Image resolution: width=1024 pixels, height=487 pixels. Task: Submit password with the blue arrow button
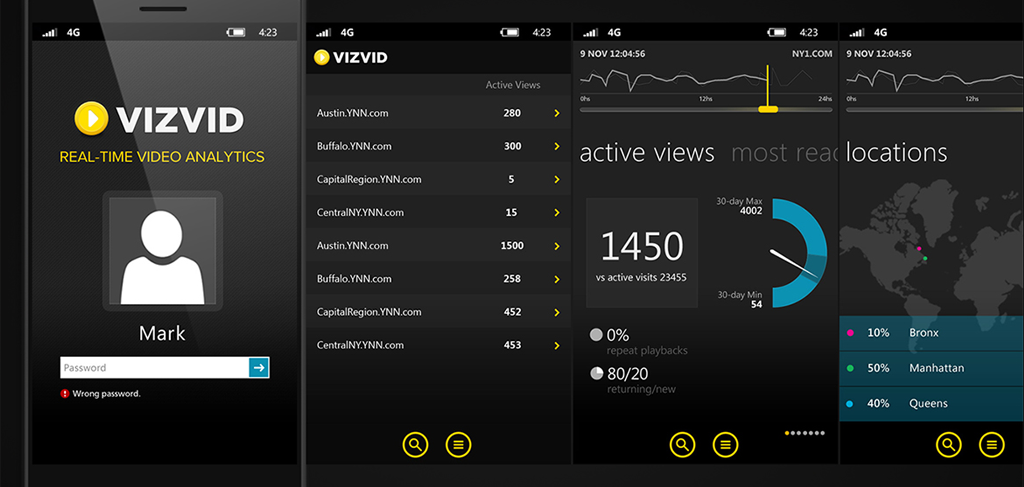(x=259, y=368)
